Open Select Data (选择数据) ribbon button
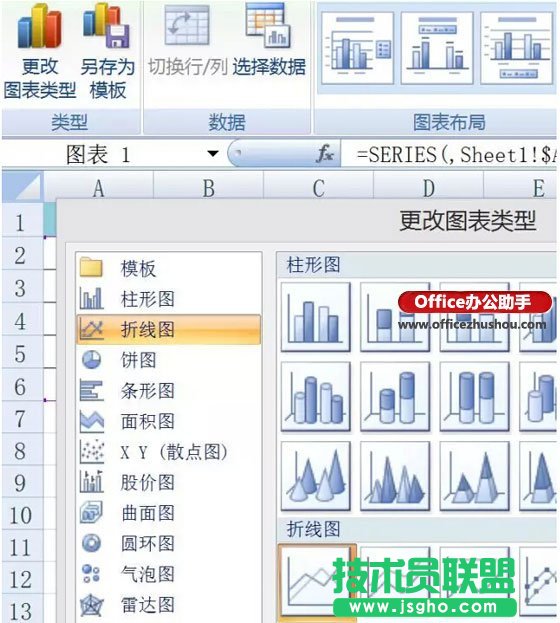This screenshot has width=560, height=623. click(269, 40)
